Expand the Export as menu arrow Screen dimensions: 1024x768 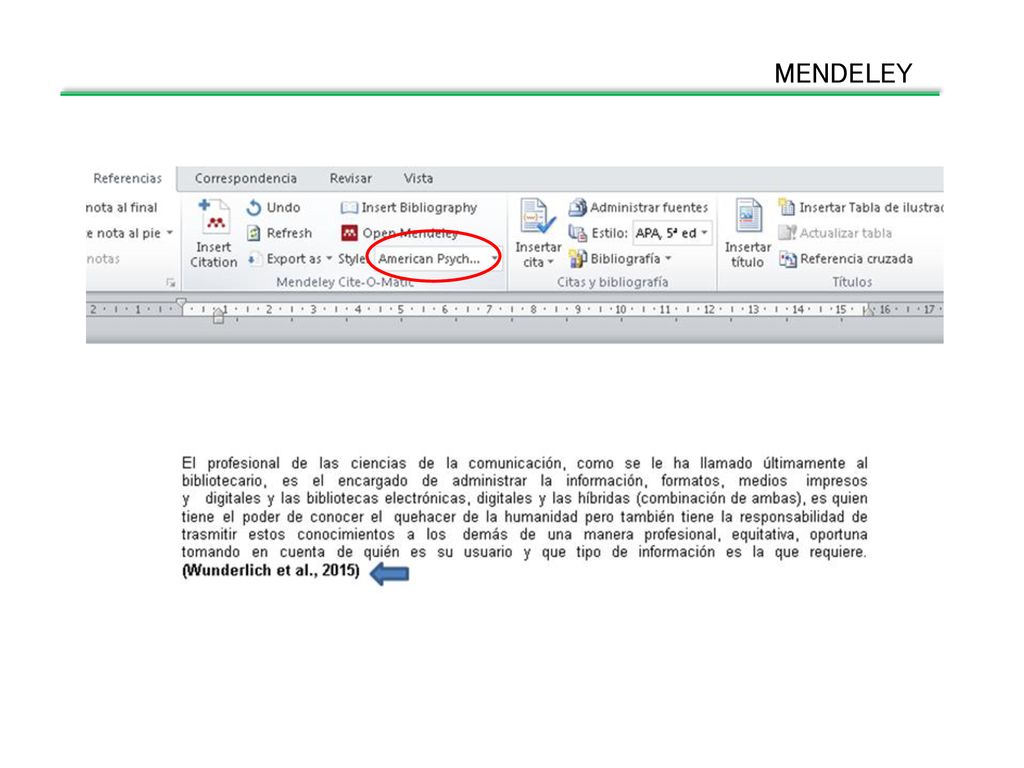tap(328, 259)
